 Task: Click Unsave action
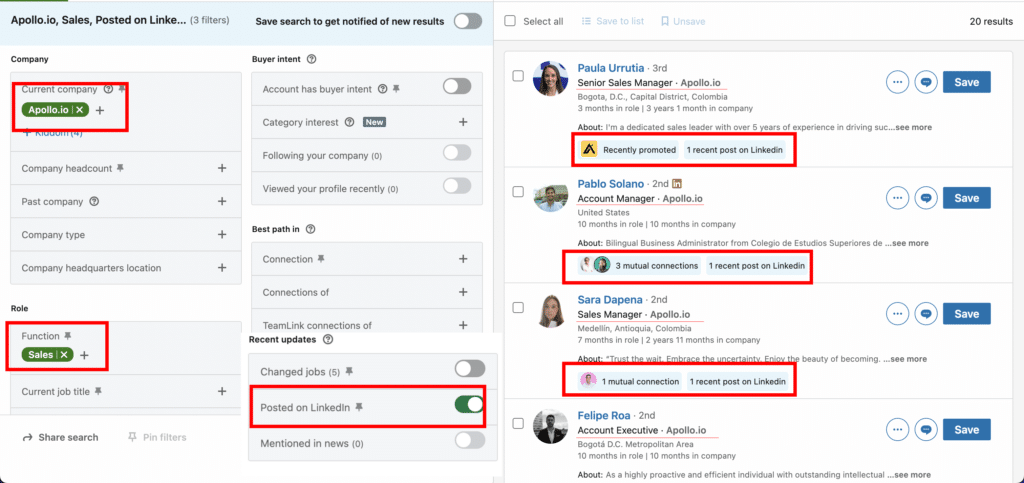click(683, 22)
